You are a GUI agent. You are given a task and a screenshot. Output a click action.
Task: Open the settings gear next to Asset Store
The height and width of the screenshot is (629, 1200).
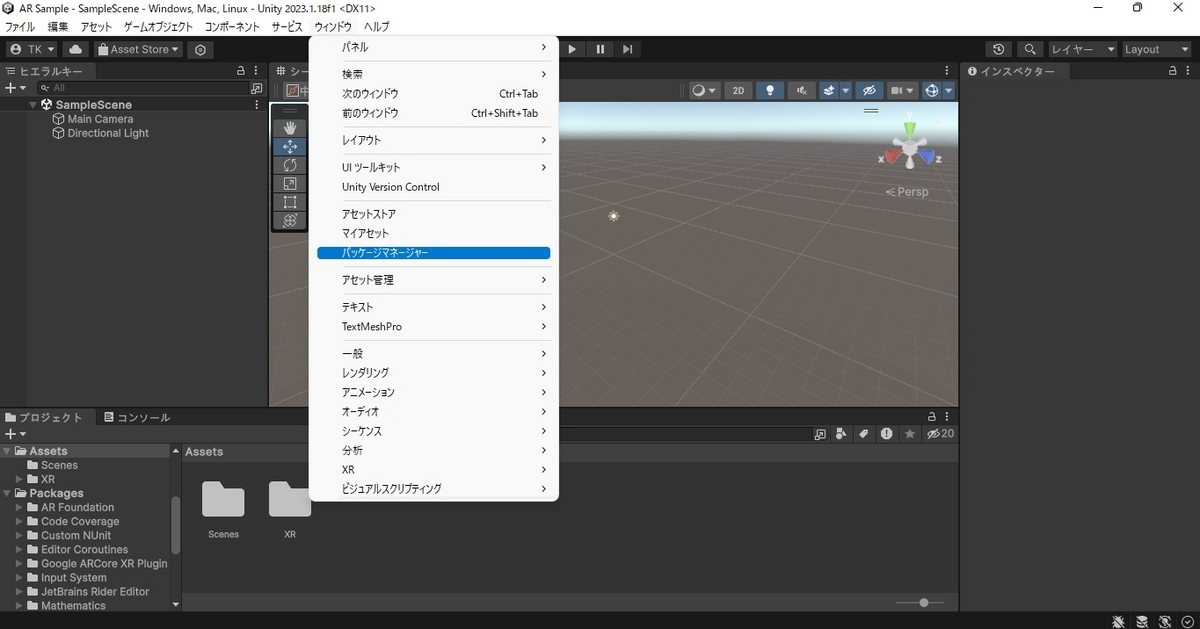pos(200,49)
